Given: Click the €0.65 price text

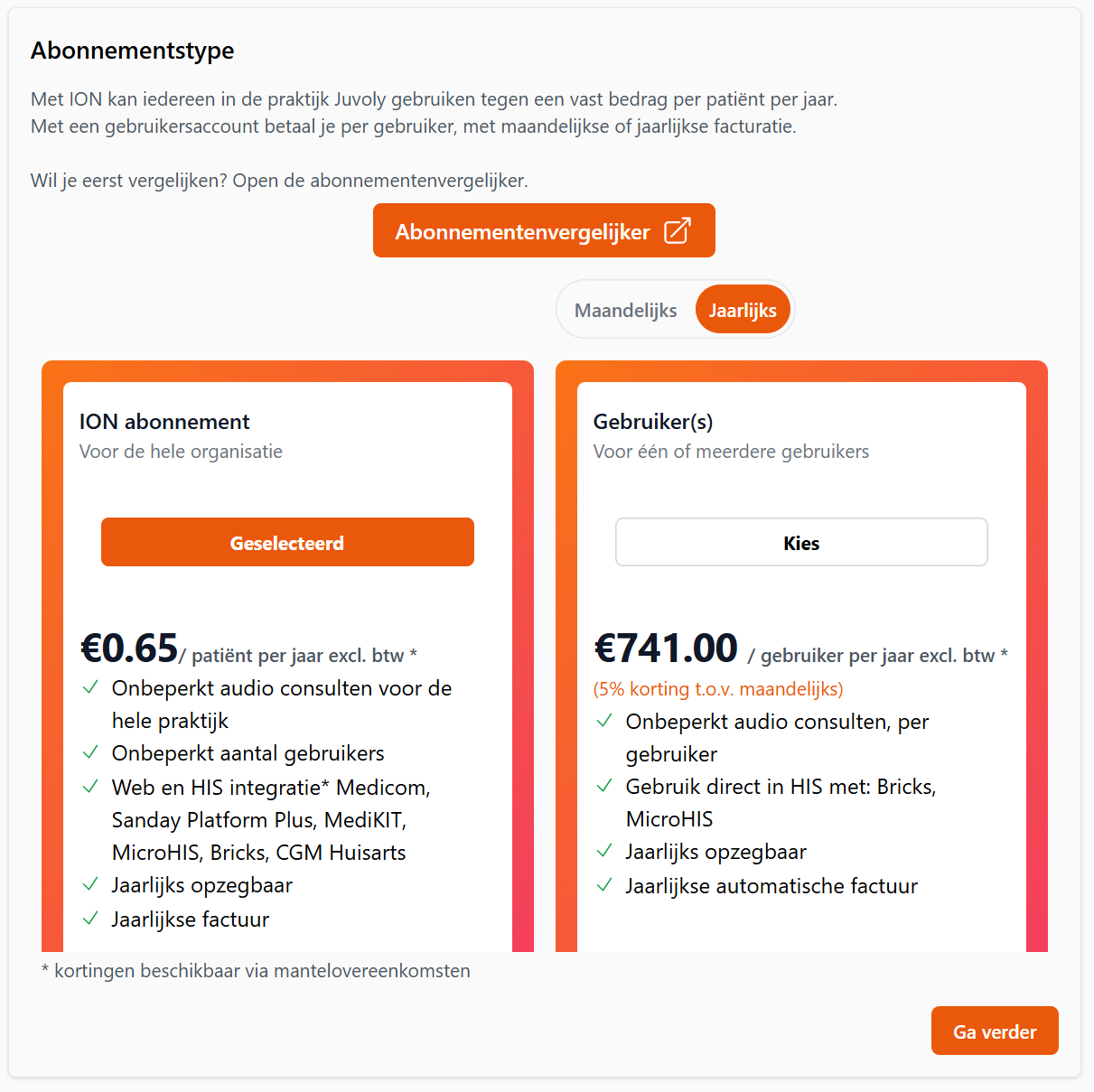Looking at the screenshot, I should tap(129, 649).
